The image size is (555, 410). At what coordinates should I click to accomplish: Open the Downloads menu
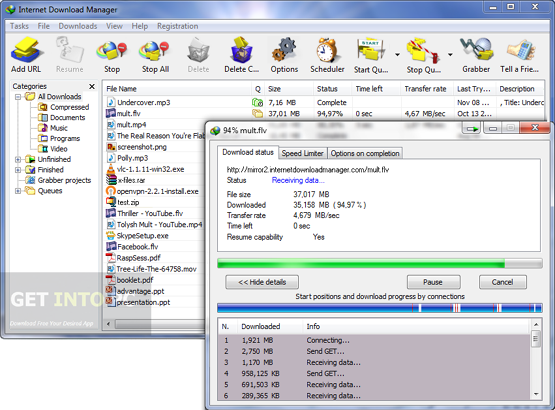click(78, 26)
